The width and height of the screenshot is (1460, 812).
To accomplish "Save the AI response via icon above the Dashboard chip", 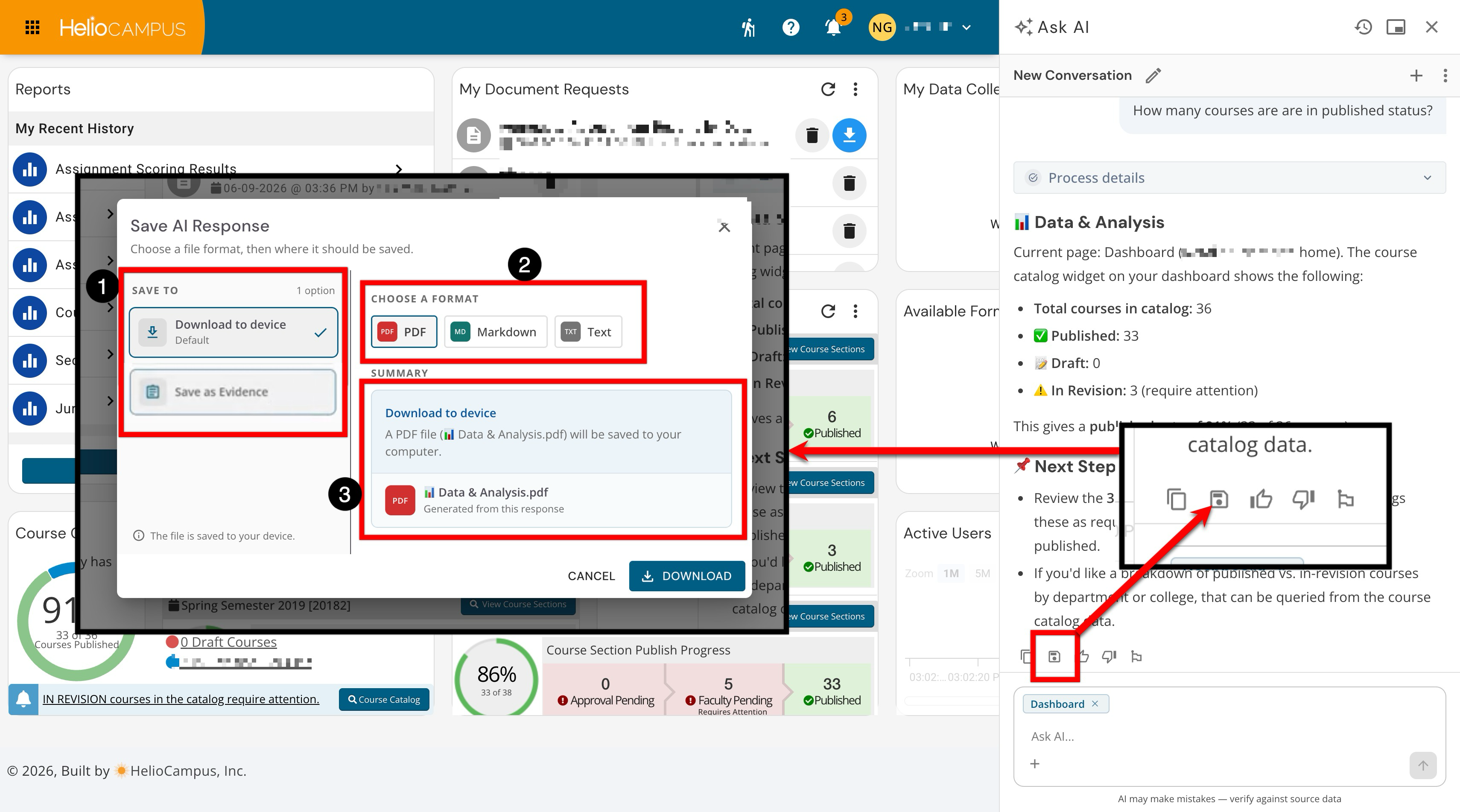I will tap(1054, 656).
